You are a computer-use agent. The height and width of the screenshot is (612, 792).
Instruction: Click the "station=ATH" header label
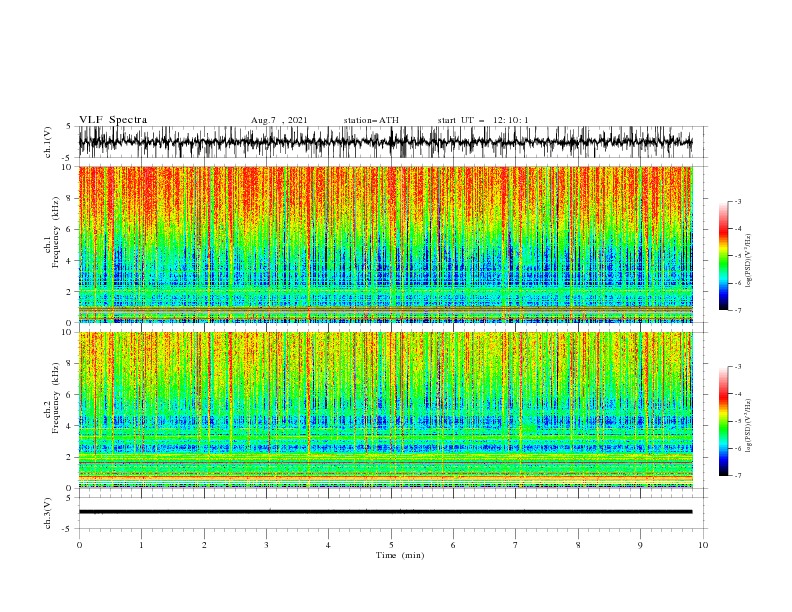tap(371, 120)
